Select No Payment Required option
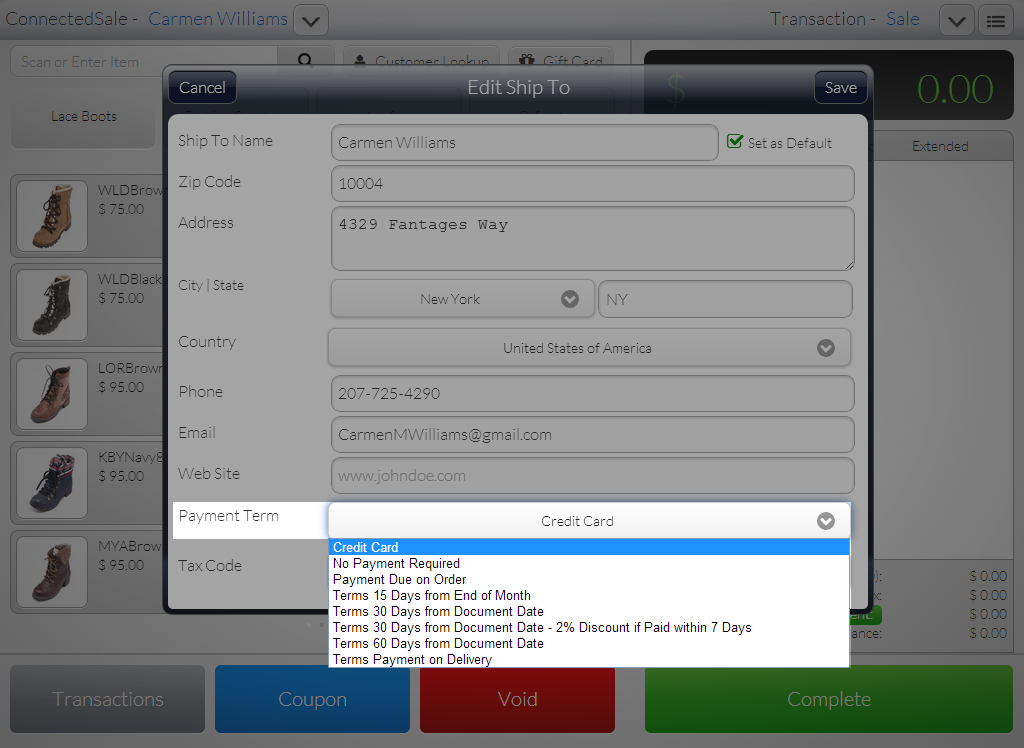The image size is (1024, 748). click(589, 563)
